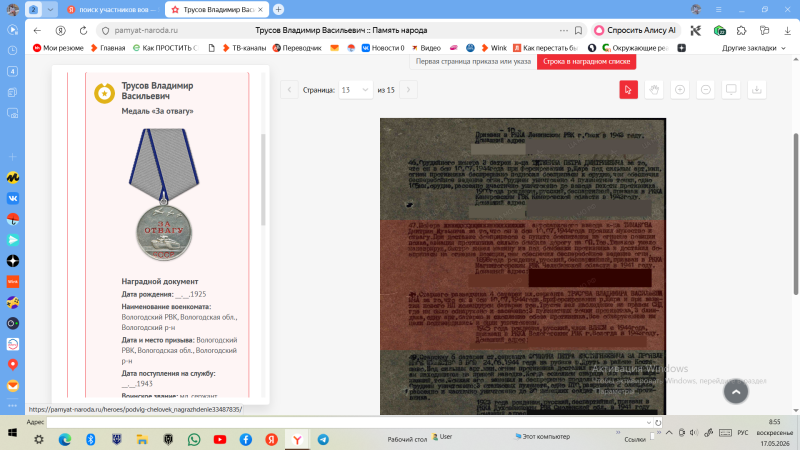The image size is (800, 450).
Task: Open 'Как перестать' bookmark
Action: click(545, 47)
